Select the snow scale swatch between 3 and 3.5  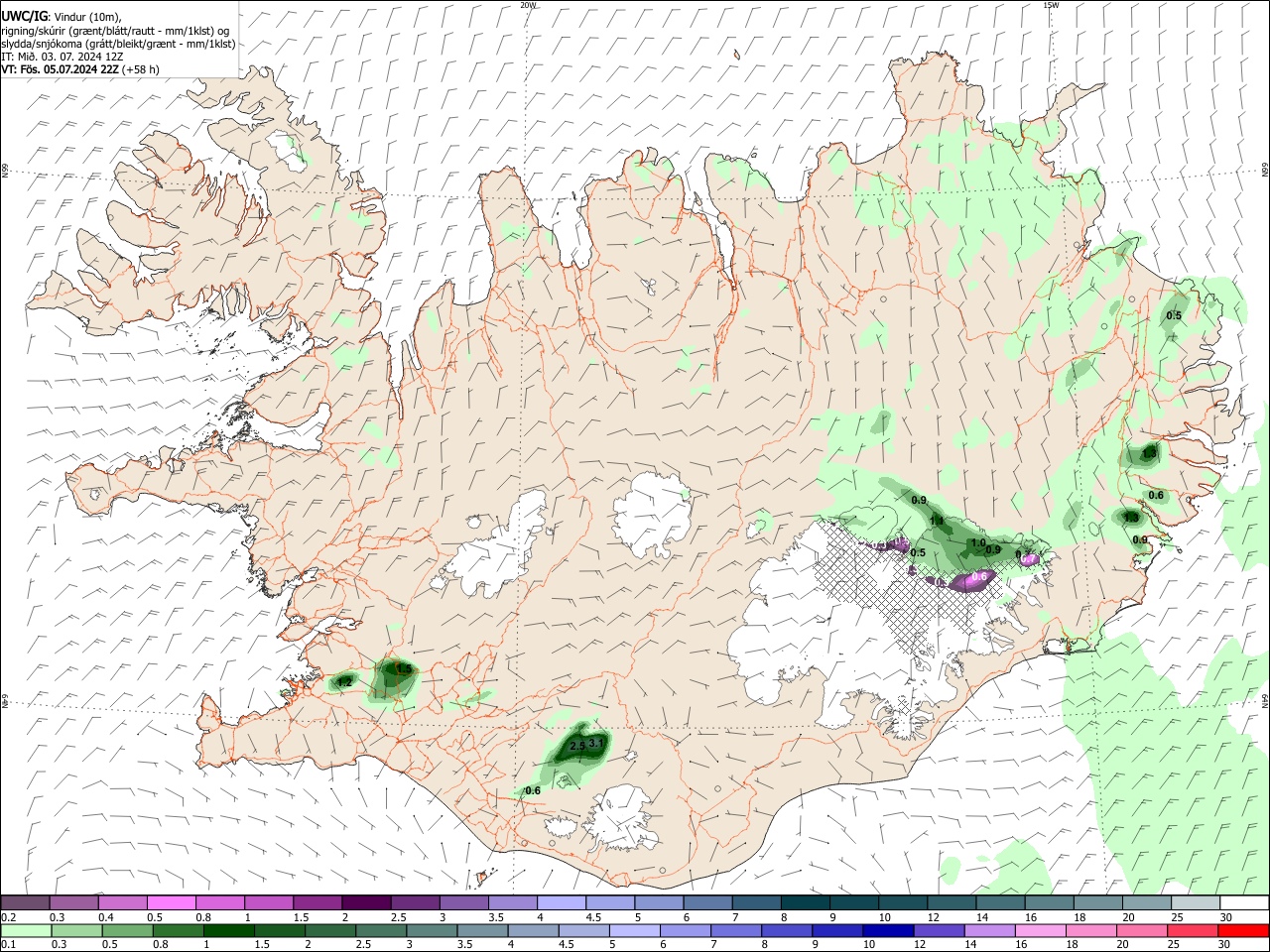[462, 903]
